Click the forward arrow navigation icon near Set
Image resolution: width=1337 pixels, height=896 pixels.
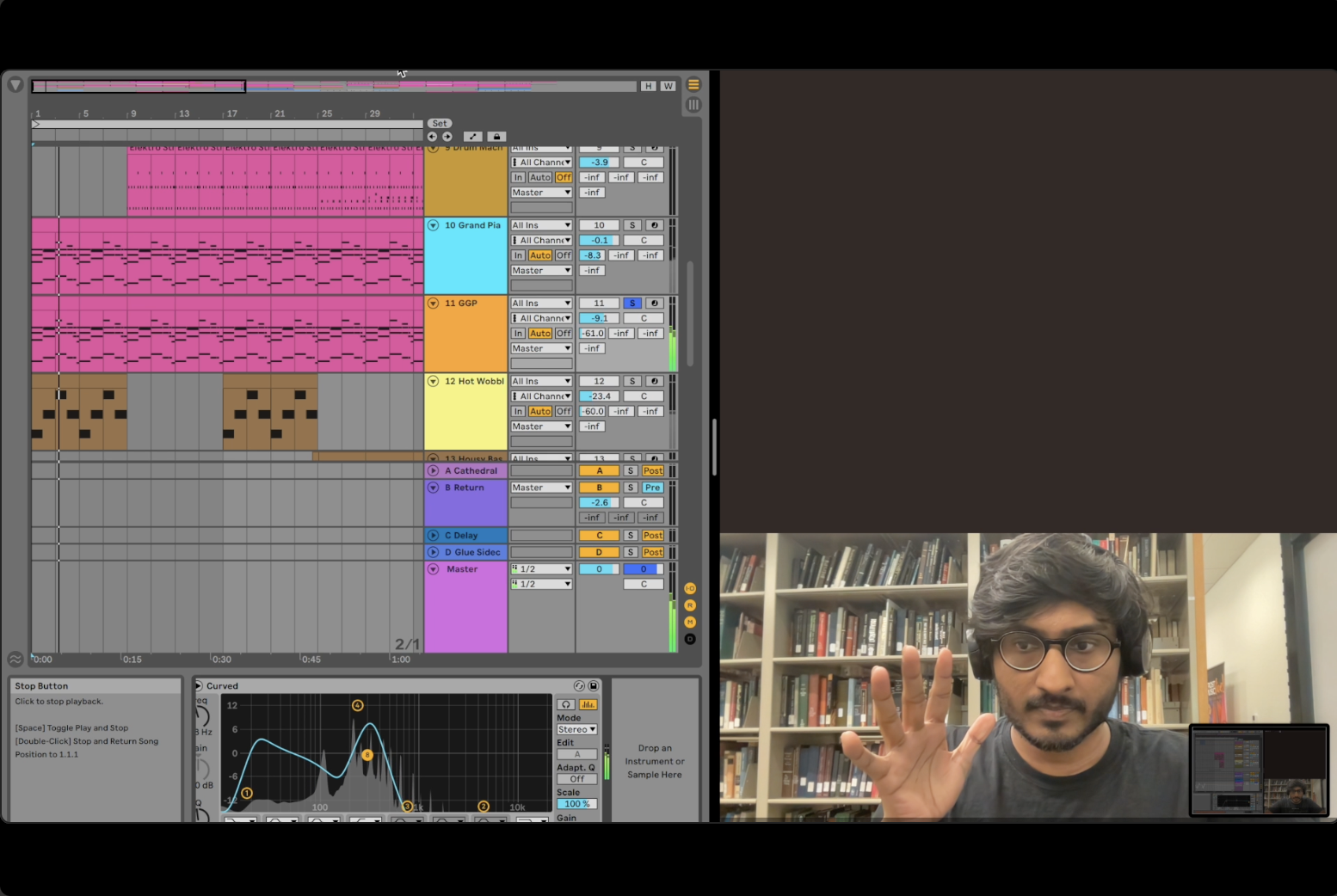pyautogui.click(x=447, y=137)
